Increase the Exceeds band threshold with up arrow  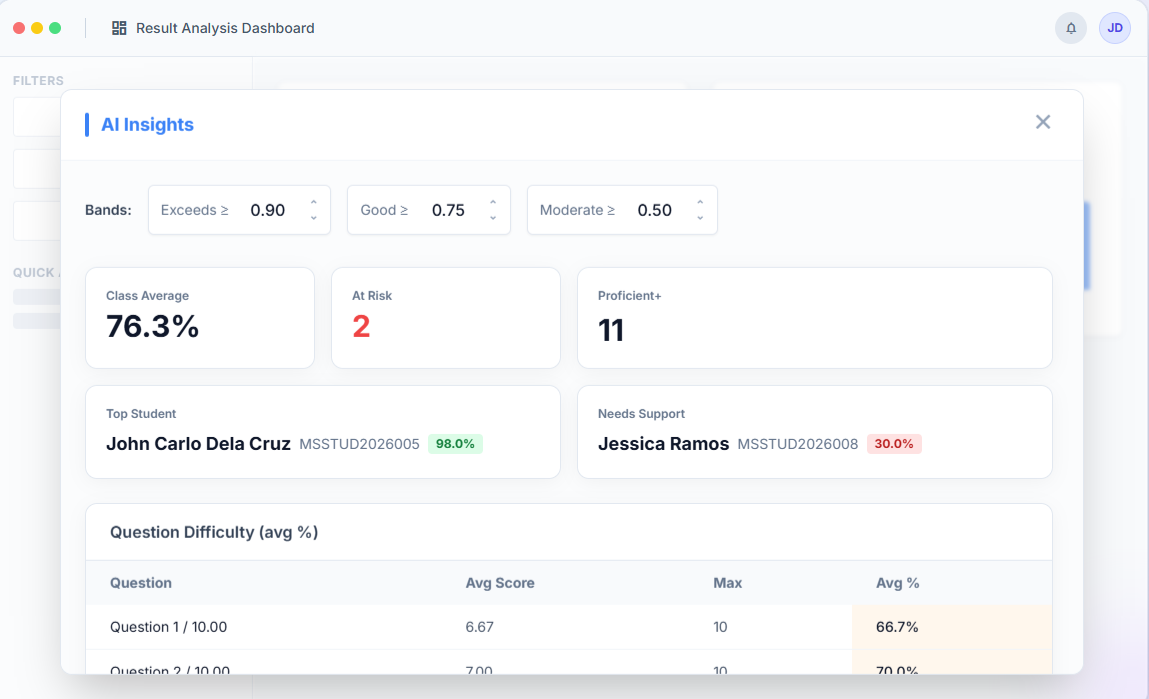click(x=313, y=203)
